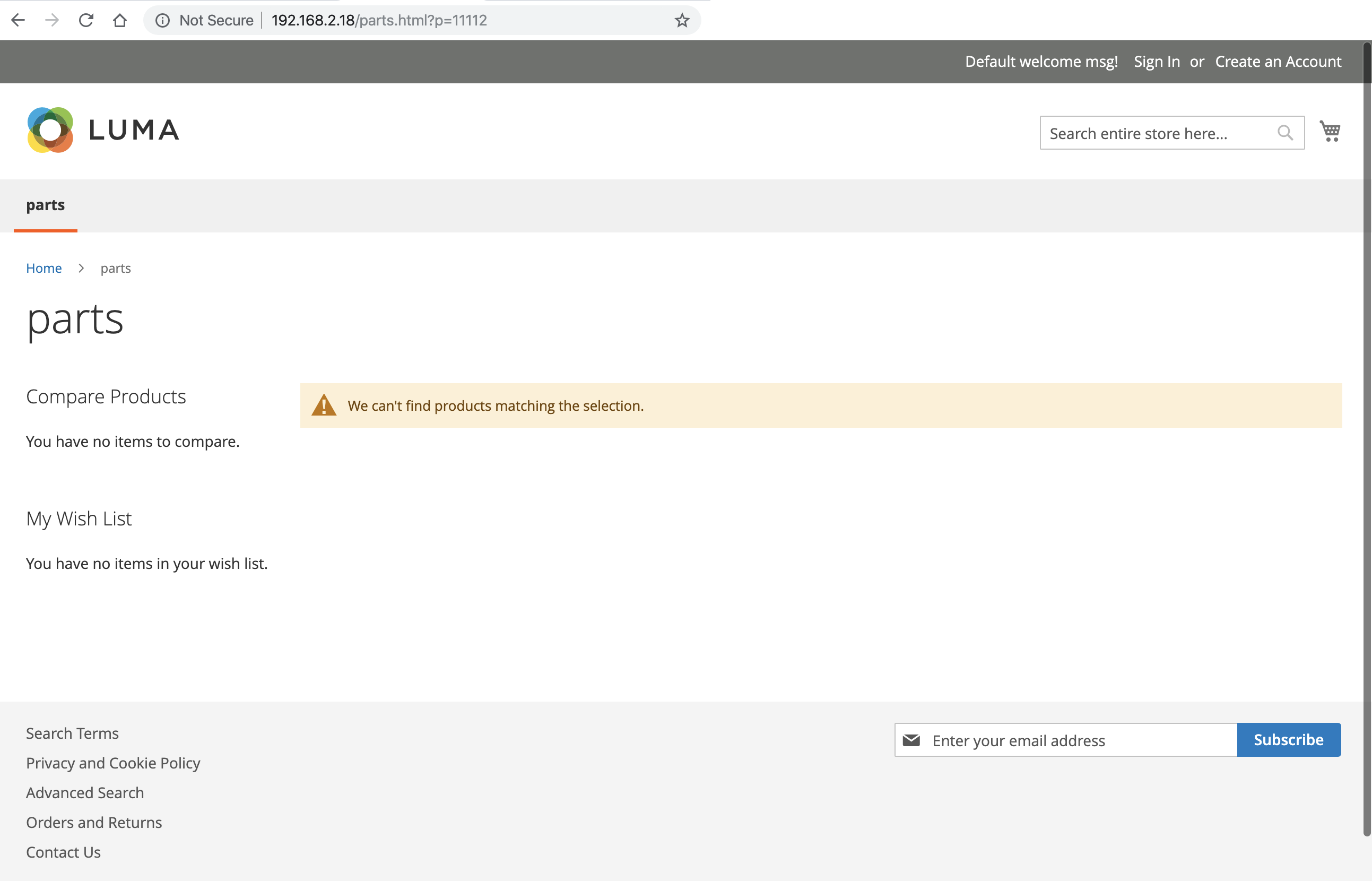Click the Home breadcrumb link

click(44, 269)
